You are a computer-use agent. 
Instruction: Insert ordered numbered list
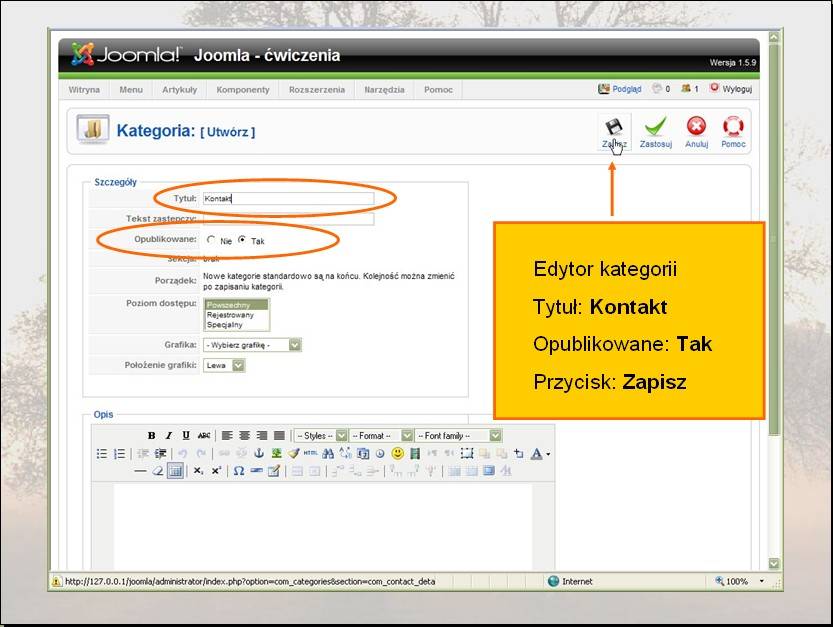pos(120,454)
